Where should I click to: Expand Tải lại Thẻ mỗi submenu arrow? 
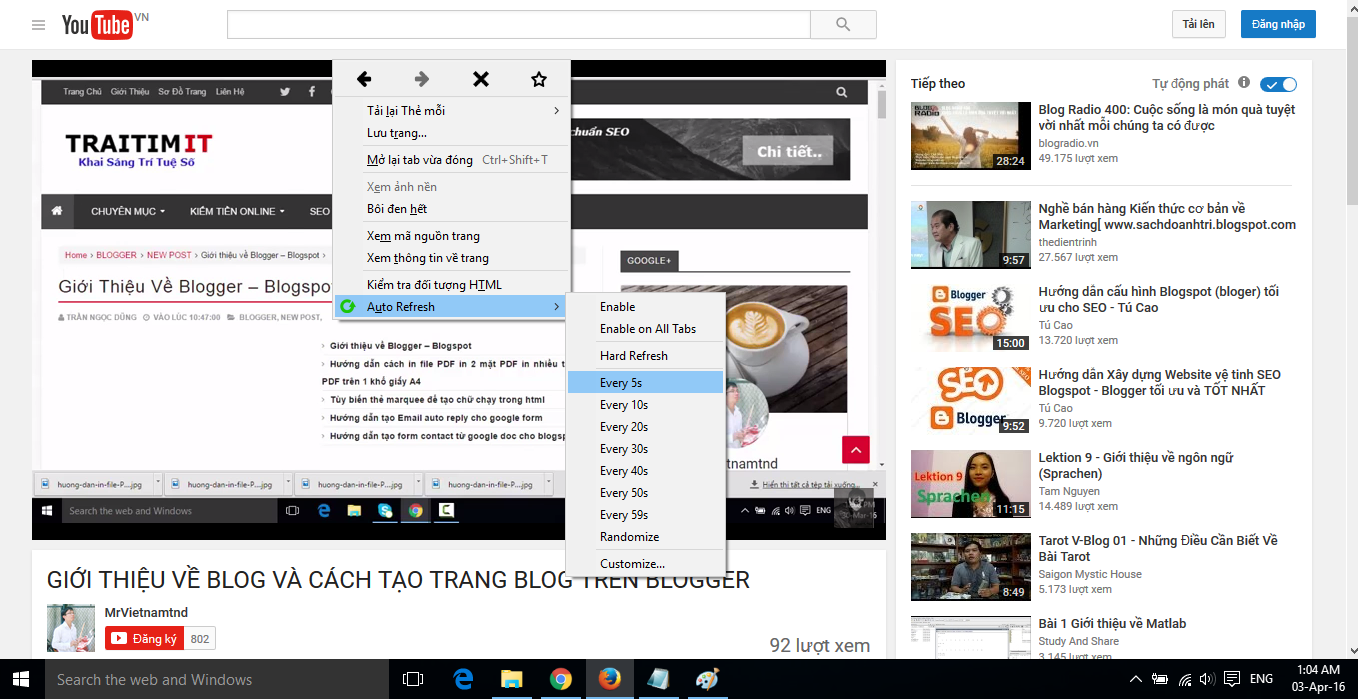point(557,110)
